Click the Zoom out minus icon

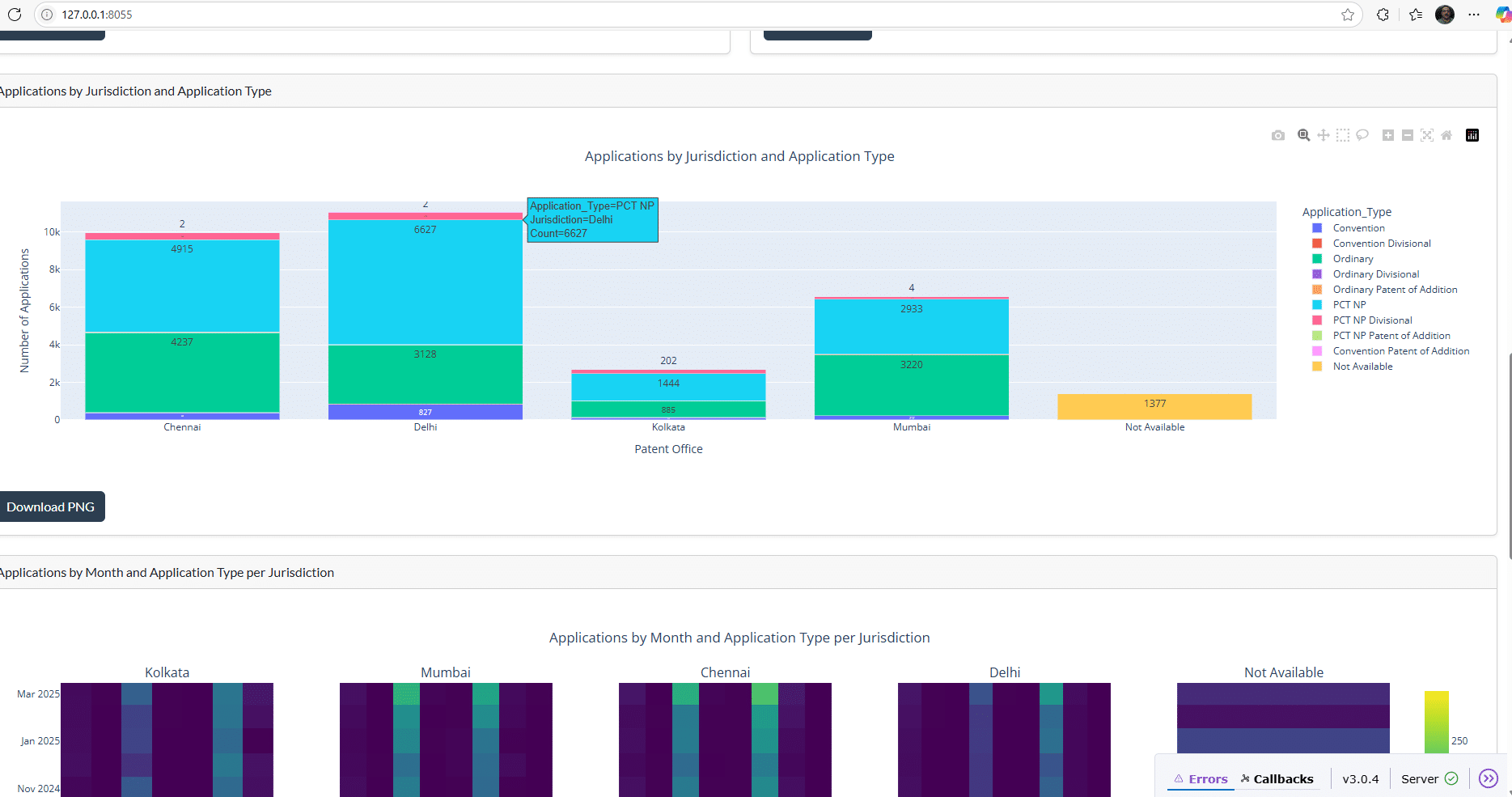1408,135
